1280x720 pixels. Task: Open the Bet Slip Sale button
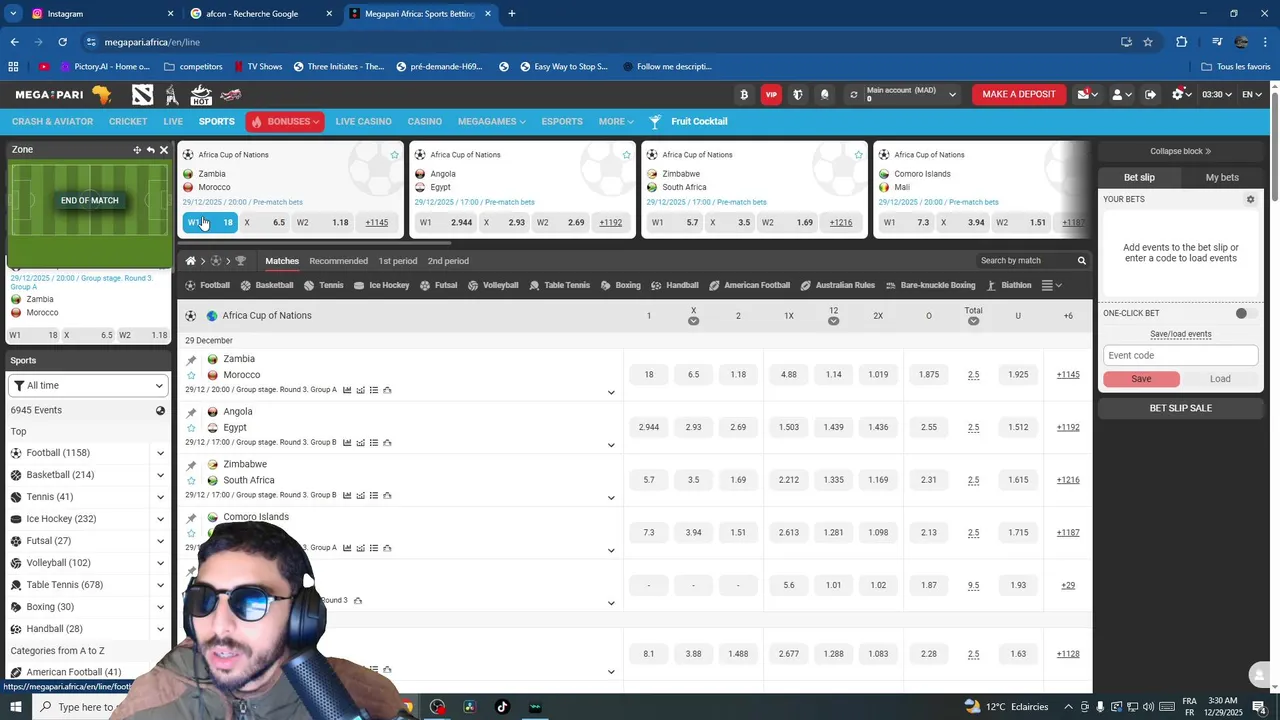click(1180, 408)
